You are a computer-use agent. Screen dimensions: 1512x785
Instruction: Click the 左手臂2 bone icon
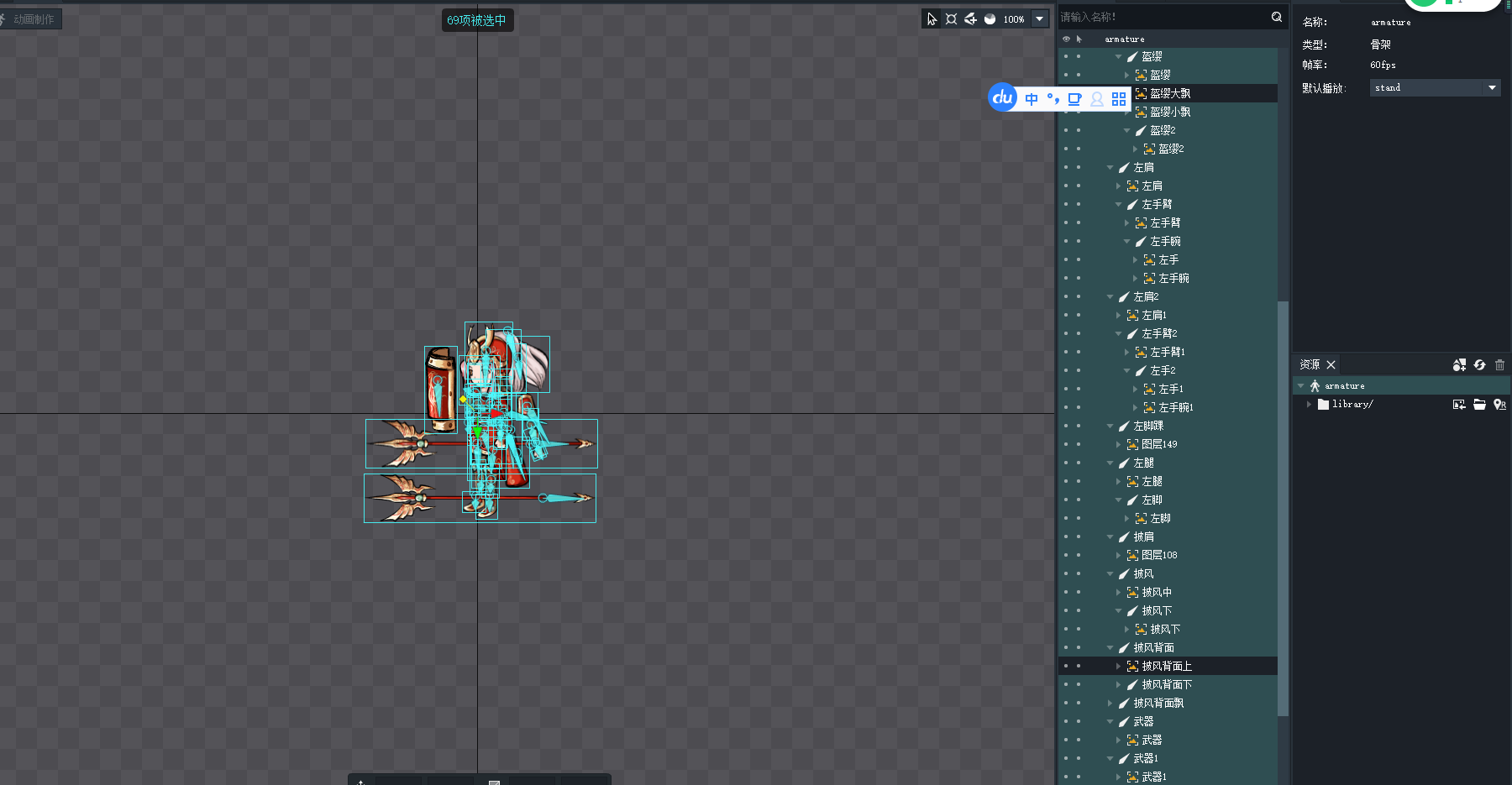pyautogui.click(x=1132, y=334)
